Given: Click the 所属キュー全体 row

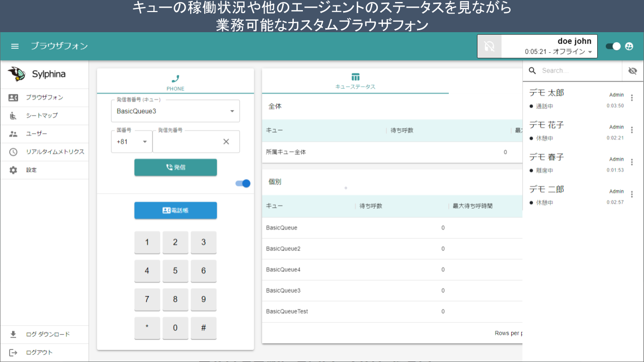Looking at the screenshot, I should (x=392, y=152).
